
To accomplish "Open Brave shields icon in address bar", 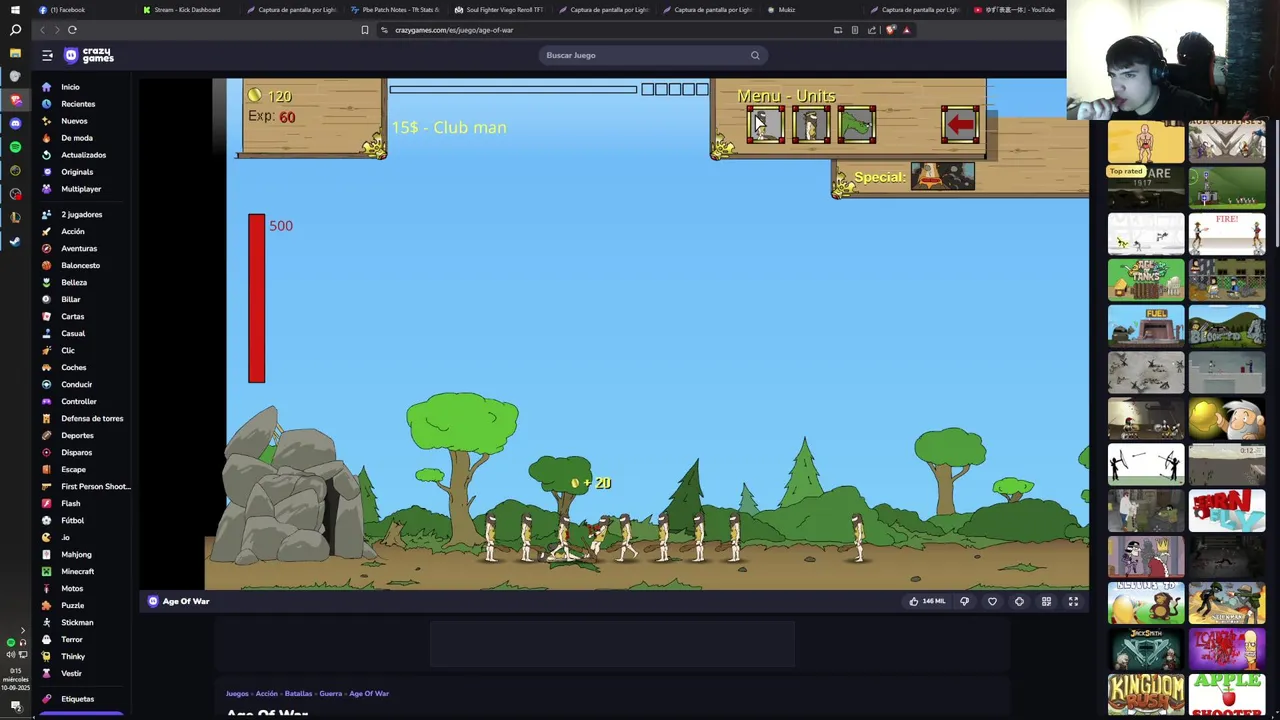I will [891, 30].
